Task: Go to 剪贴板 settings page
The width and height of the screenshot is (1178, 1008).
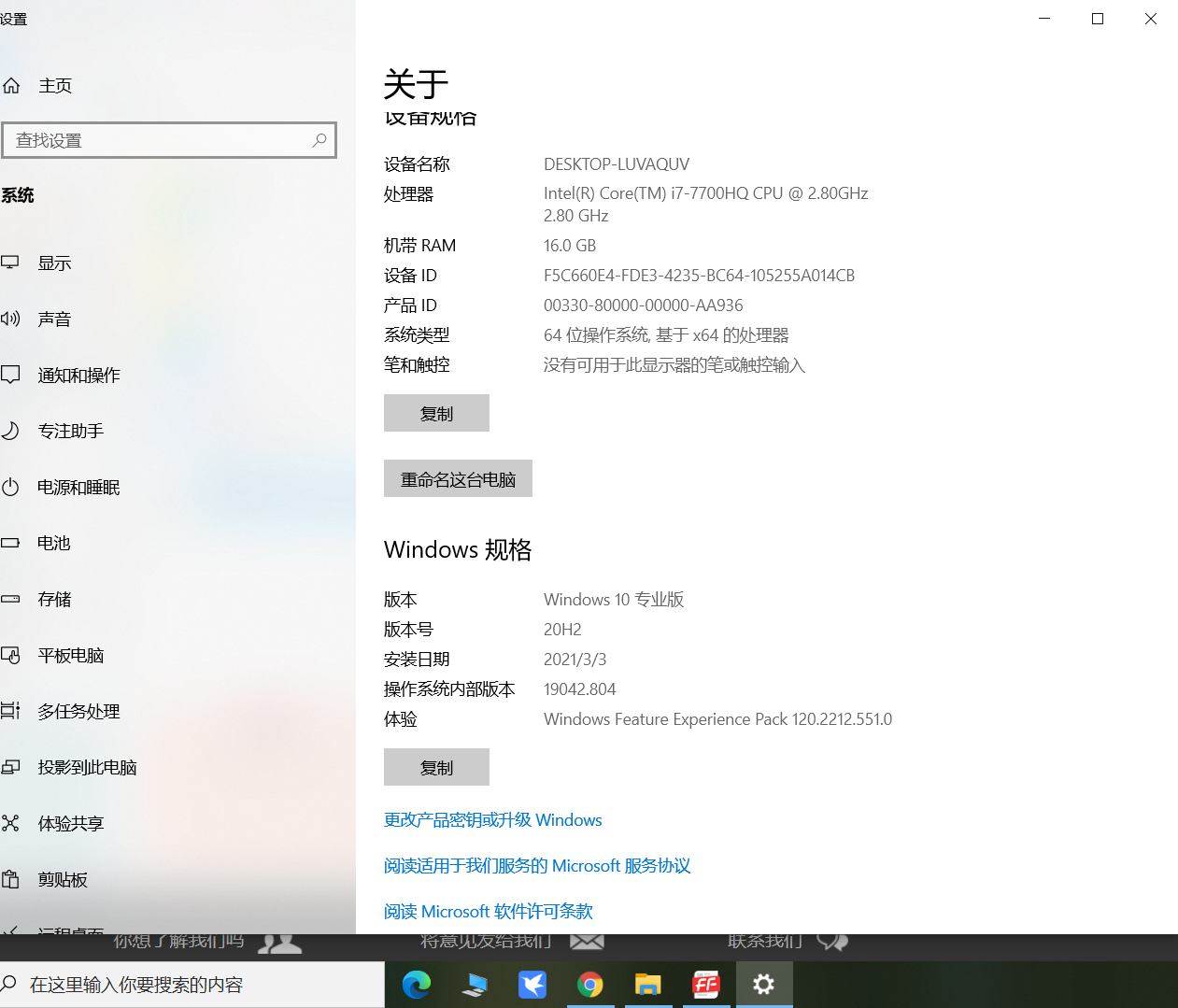Action: (x=63, y=880)
